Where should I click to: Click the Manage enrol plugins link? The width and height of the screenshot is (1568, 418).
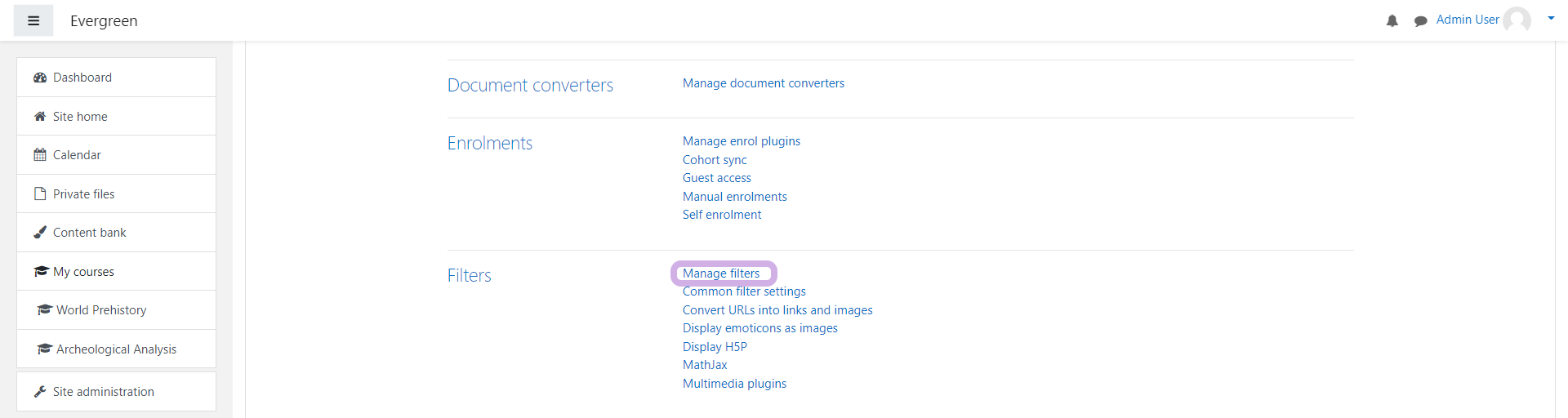tap(742, 141)
